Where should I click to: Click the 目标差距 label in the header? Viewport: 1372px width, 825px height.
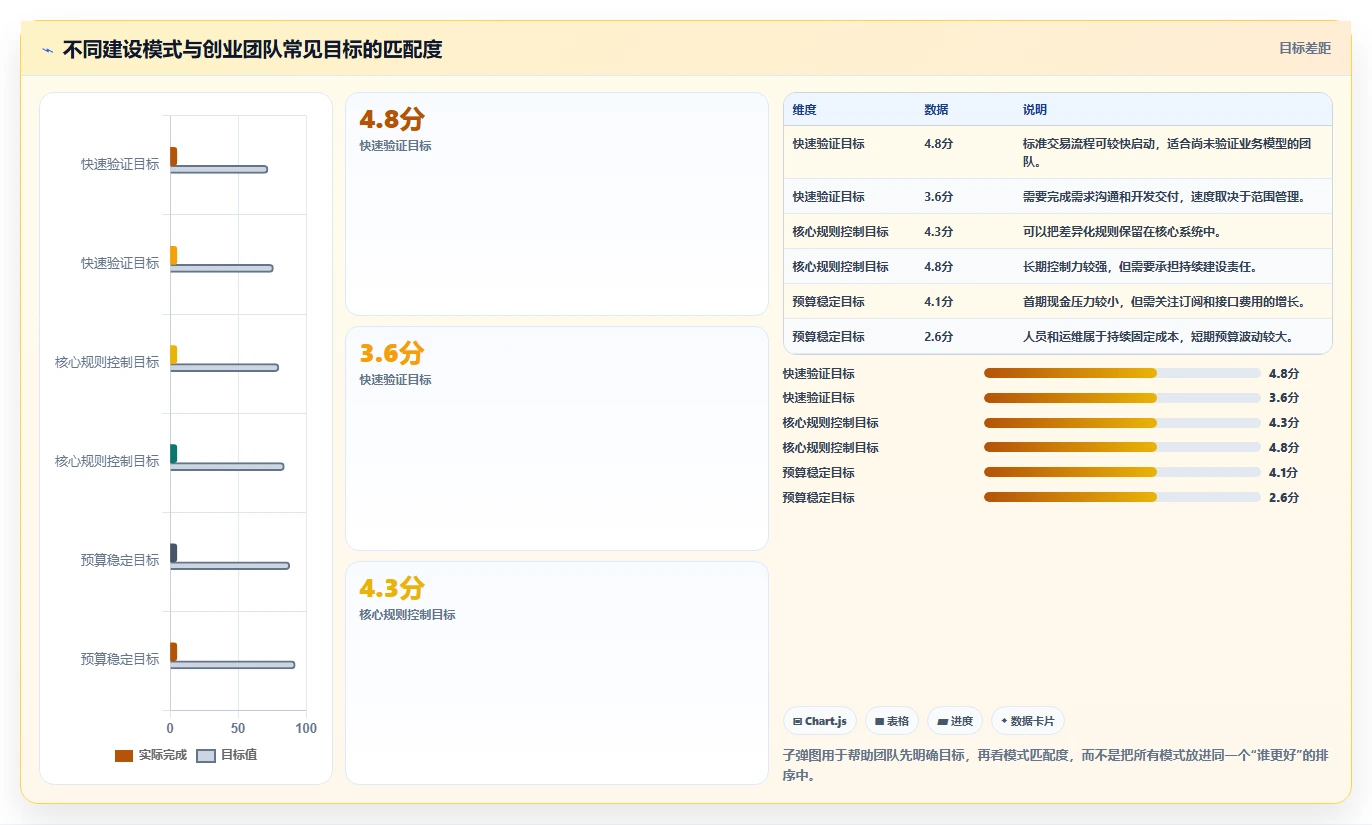point(1305,48)
